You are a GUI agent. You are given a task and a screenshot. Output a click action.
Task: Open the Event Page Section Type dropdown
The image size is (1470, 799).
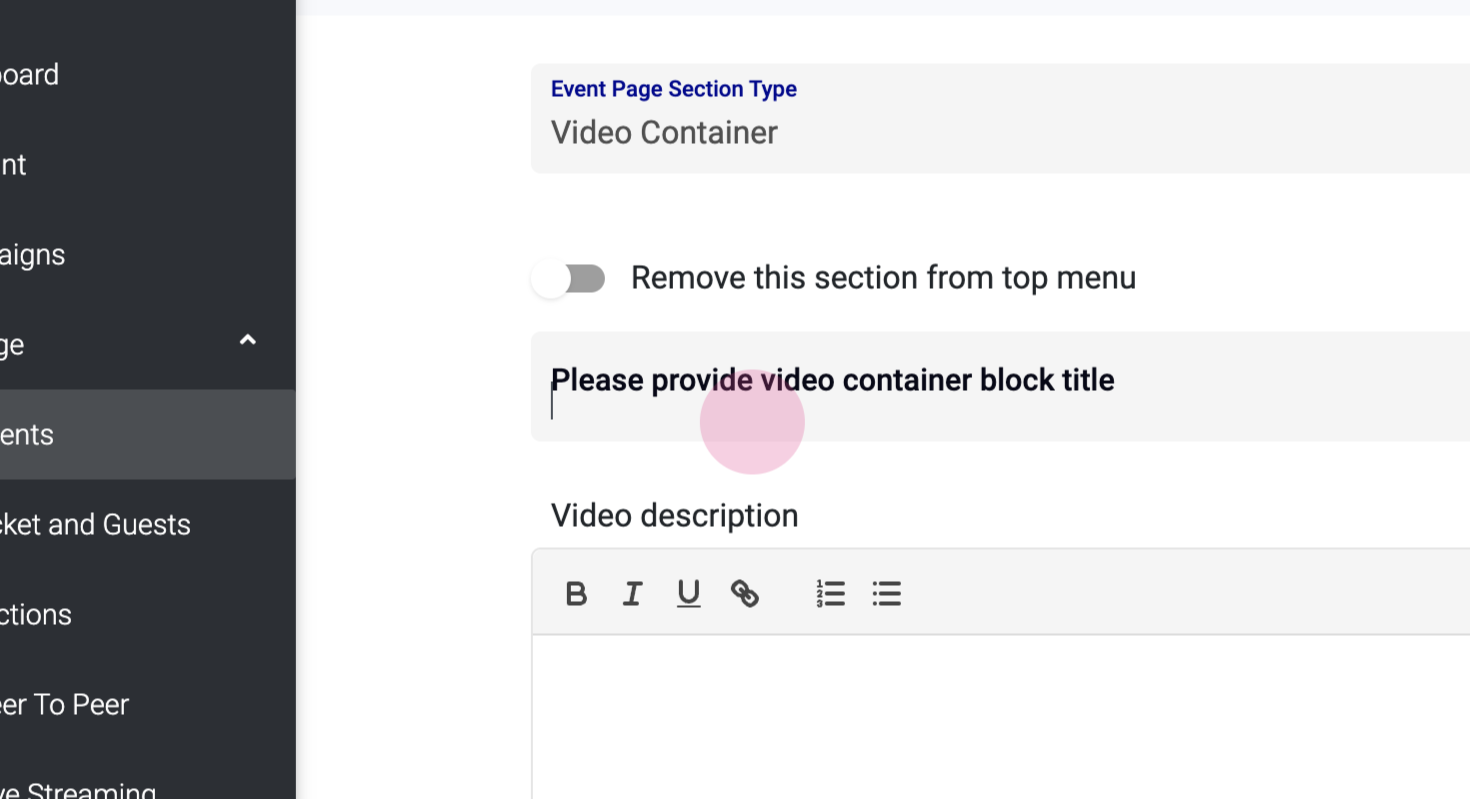click(1000, 119)
